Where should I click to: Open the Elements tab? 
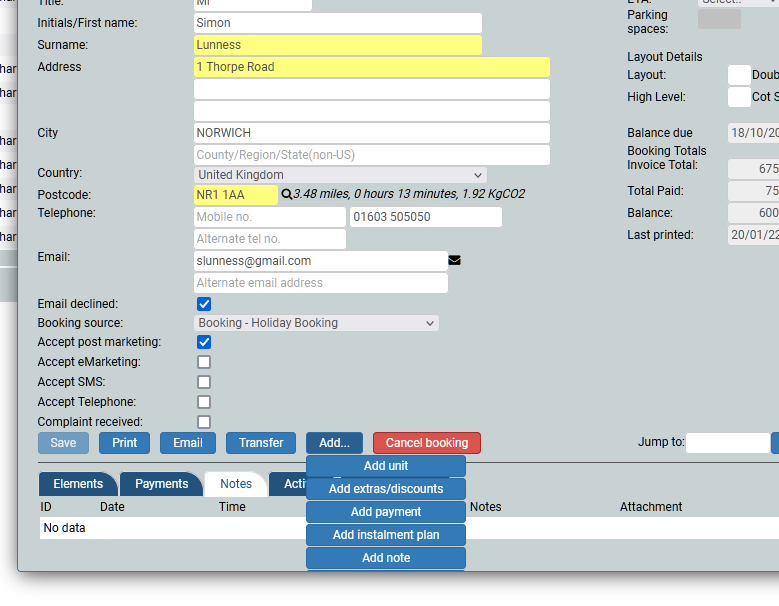click(78, 484)
